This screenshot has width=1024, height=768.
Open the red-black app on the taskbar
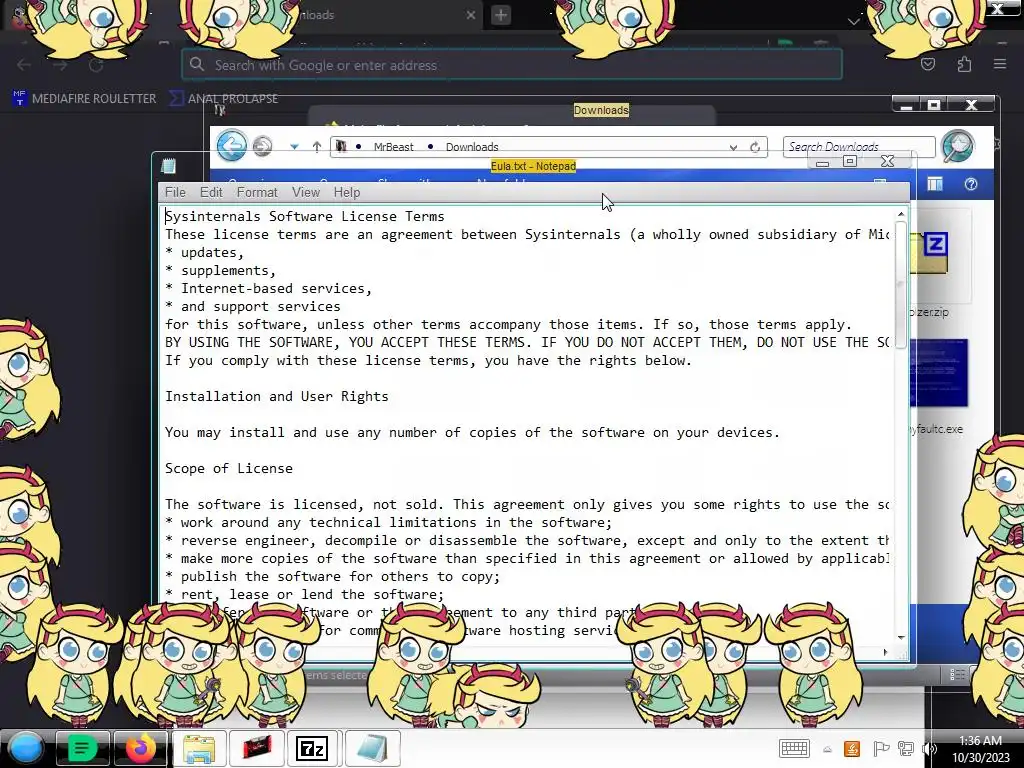pyautogui.click(x=257, y=748)
